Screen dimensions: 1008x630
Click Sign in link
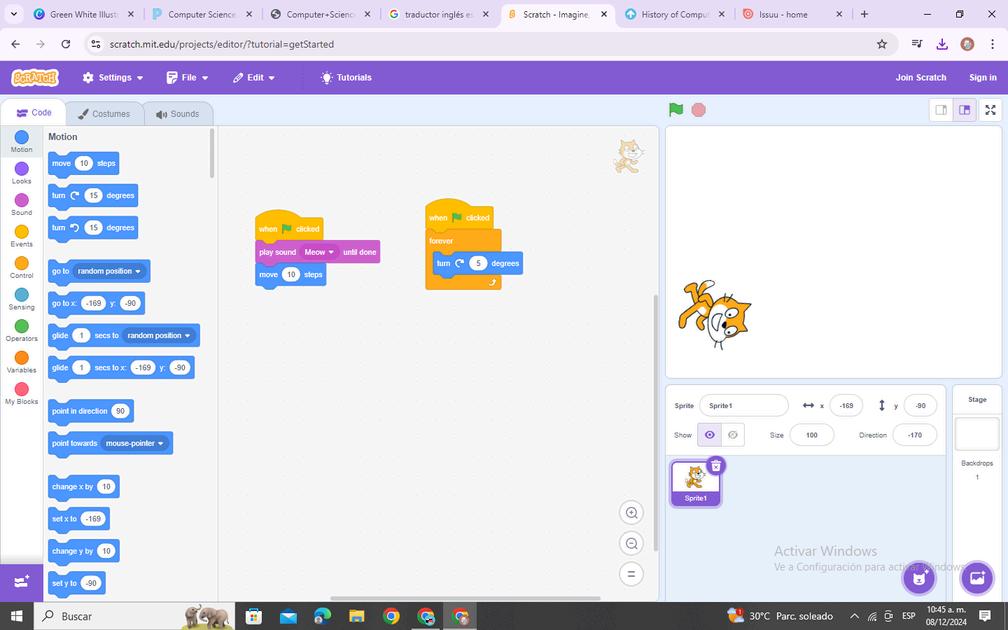982,77
